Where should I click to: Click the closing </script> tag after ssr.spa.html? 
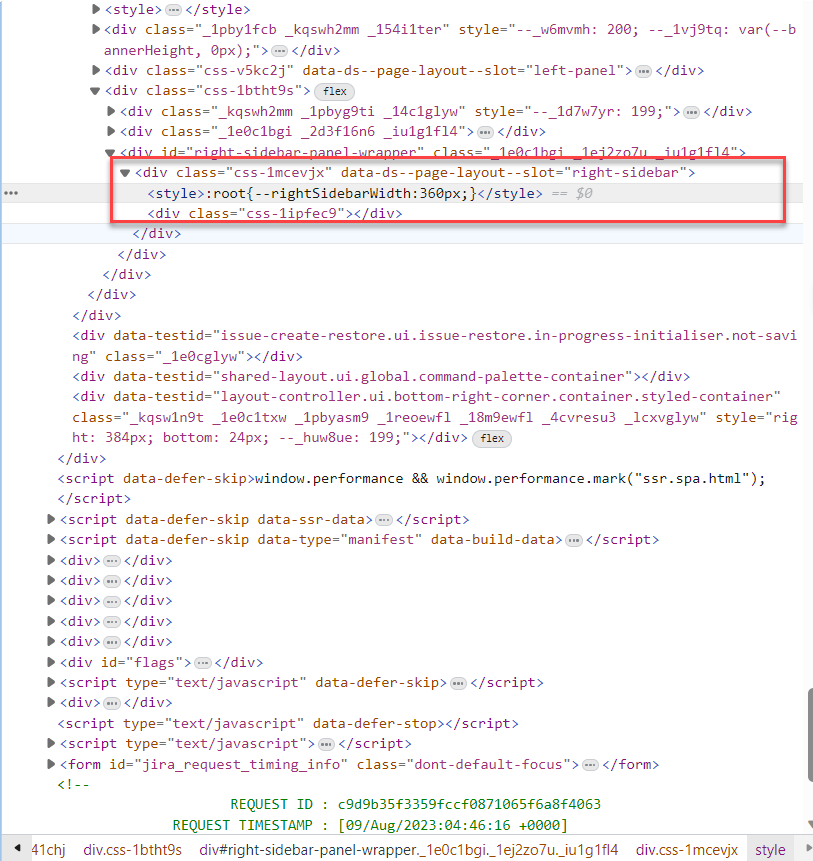[x=94, y=499]
